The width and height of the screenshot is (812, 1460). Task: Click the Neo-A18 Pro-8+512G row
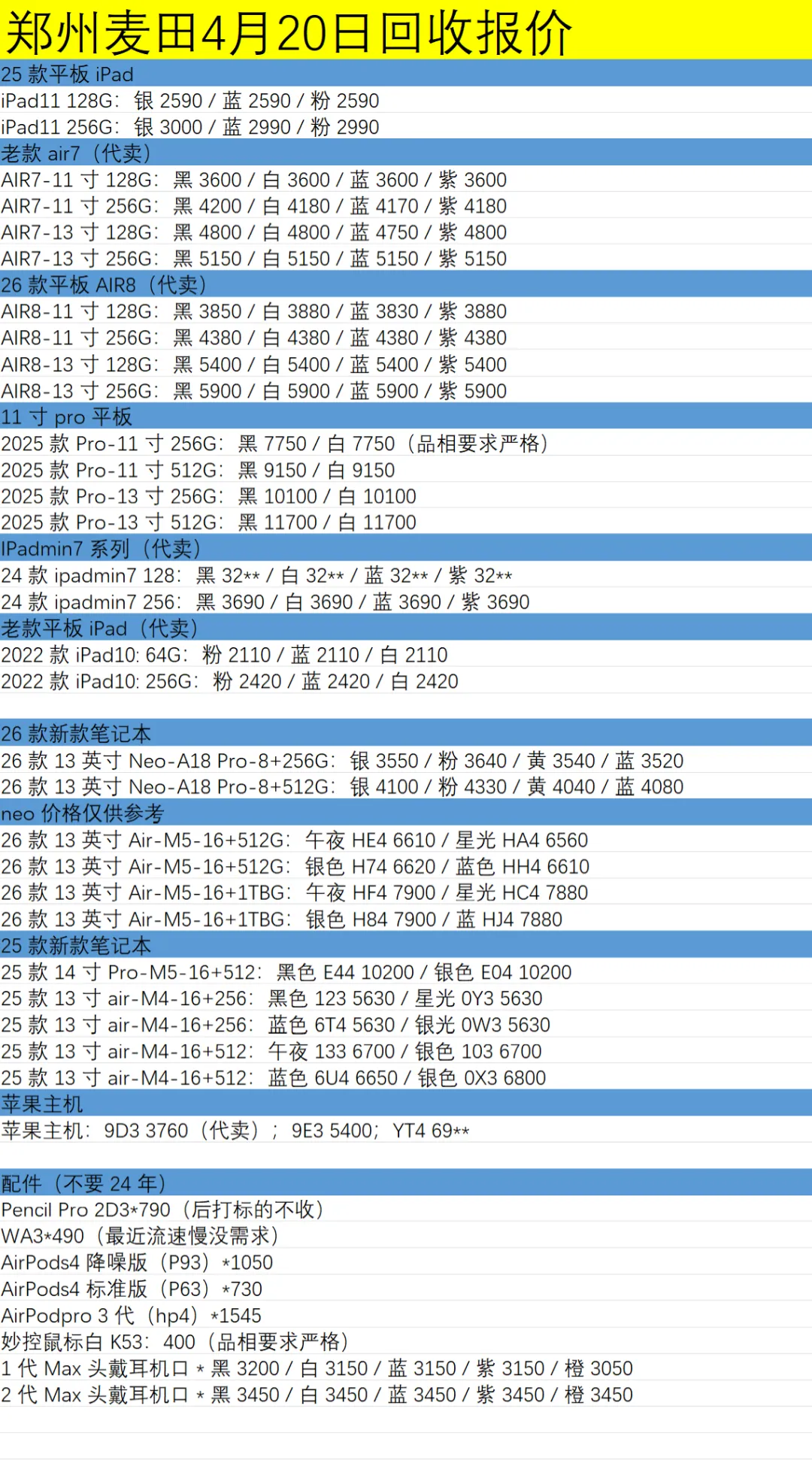pos(406,786)
